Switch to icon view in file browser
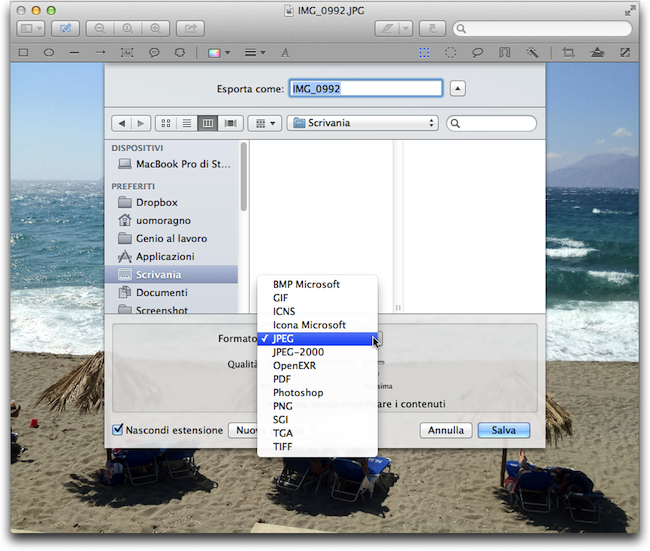650x551 pixels. pos(166,123)
